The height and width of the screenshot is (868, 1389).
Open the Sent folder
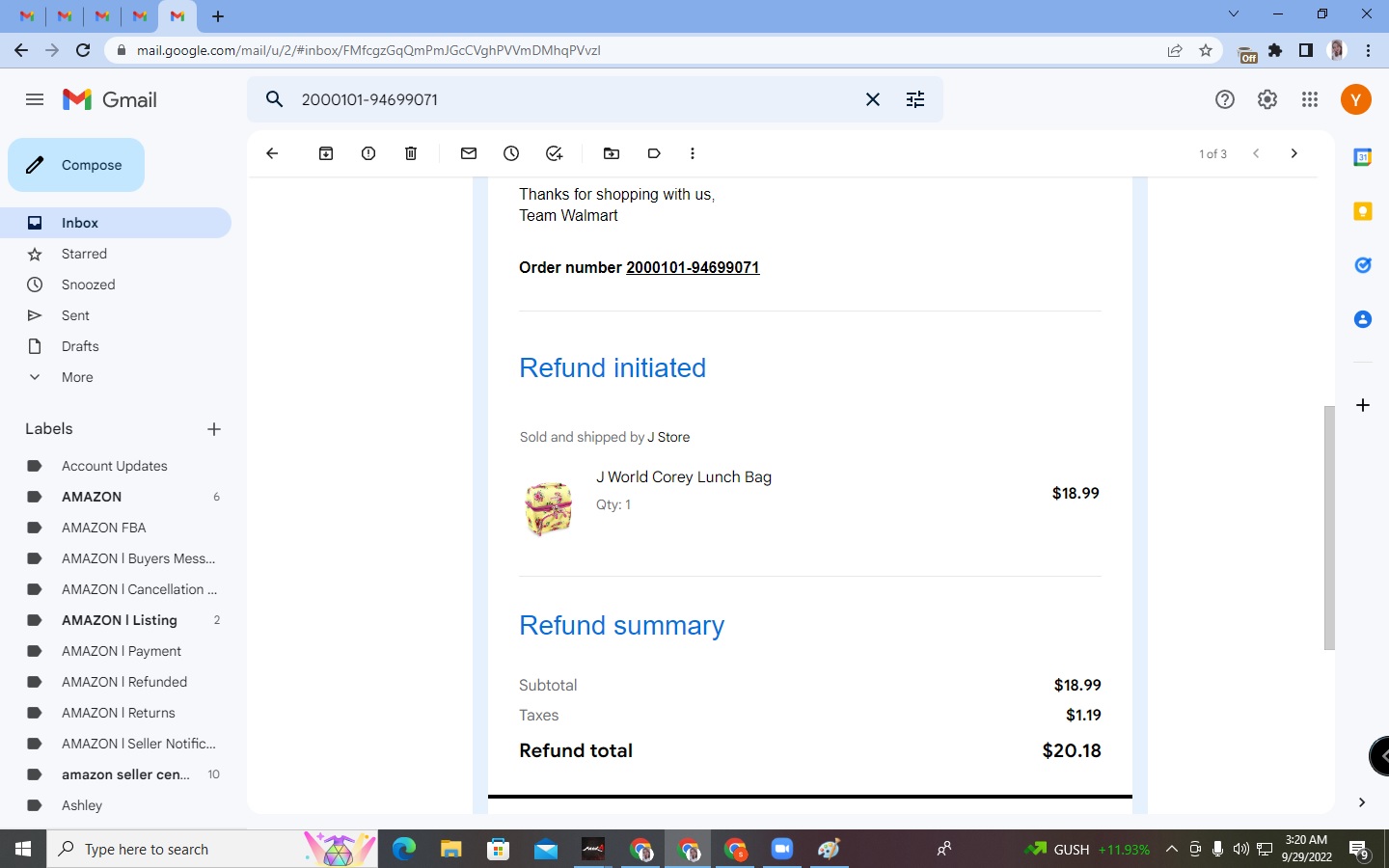(x=116, y=315)
